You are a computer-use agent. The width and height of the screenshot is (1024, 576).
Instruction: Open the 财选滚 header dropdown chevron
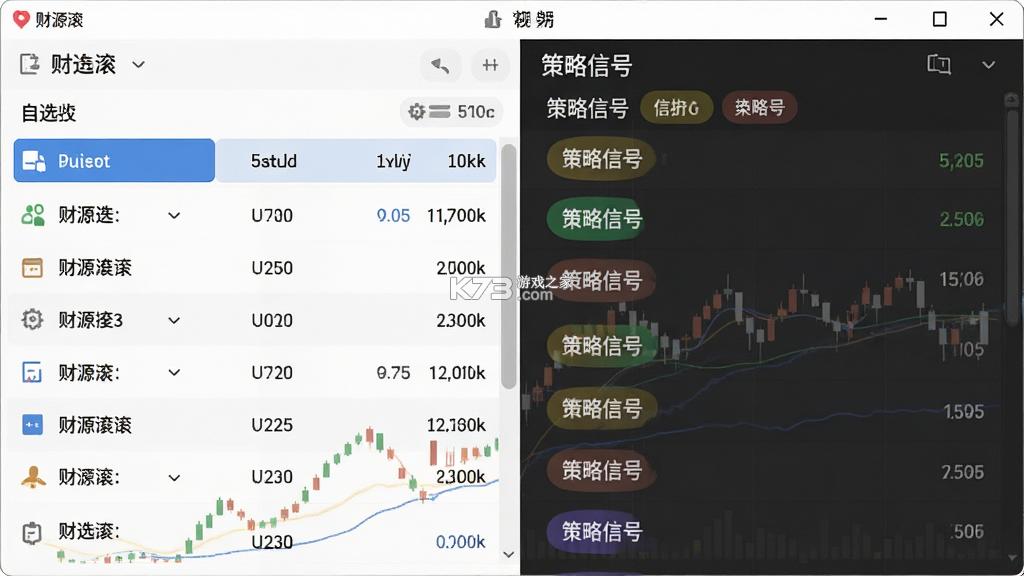[x=138, y=65]
